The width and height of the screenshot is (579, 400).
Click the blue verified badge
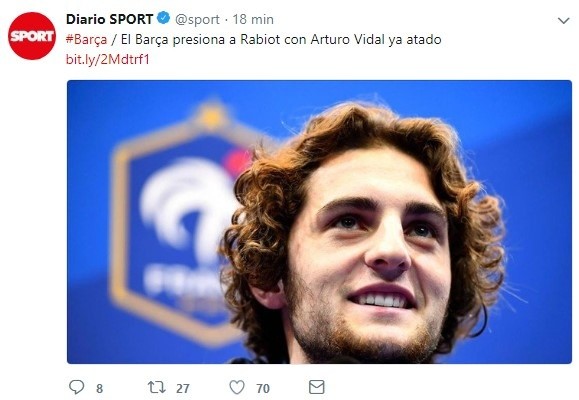coord(164,18)
